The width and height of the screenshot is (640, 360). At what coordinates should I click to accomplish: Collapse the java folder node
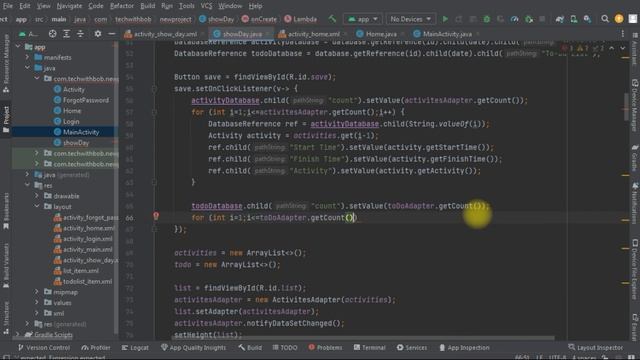28,68
